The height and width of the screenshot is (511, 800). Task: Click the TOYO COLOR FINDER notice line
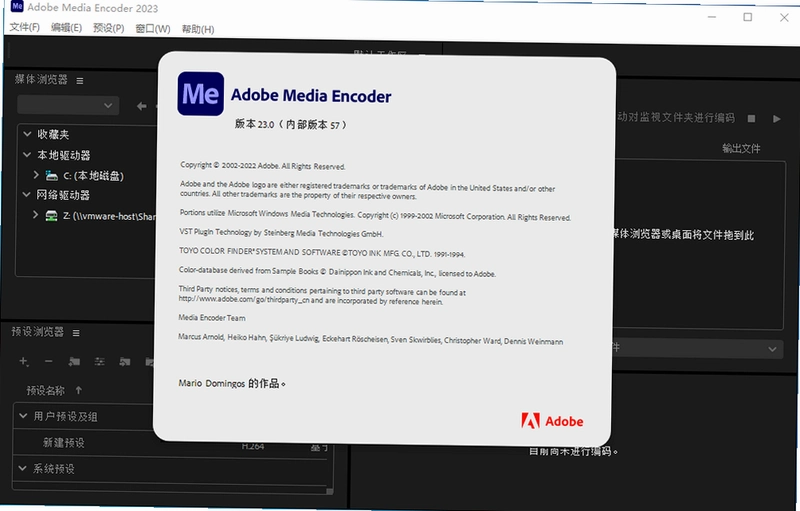pos(322,253)
